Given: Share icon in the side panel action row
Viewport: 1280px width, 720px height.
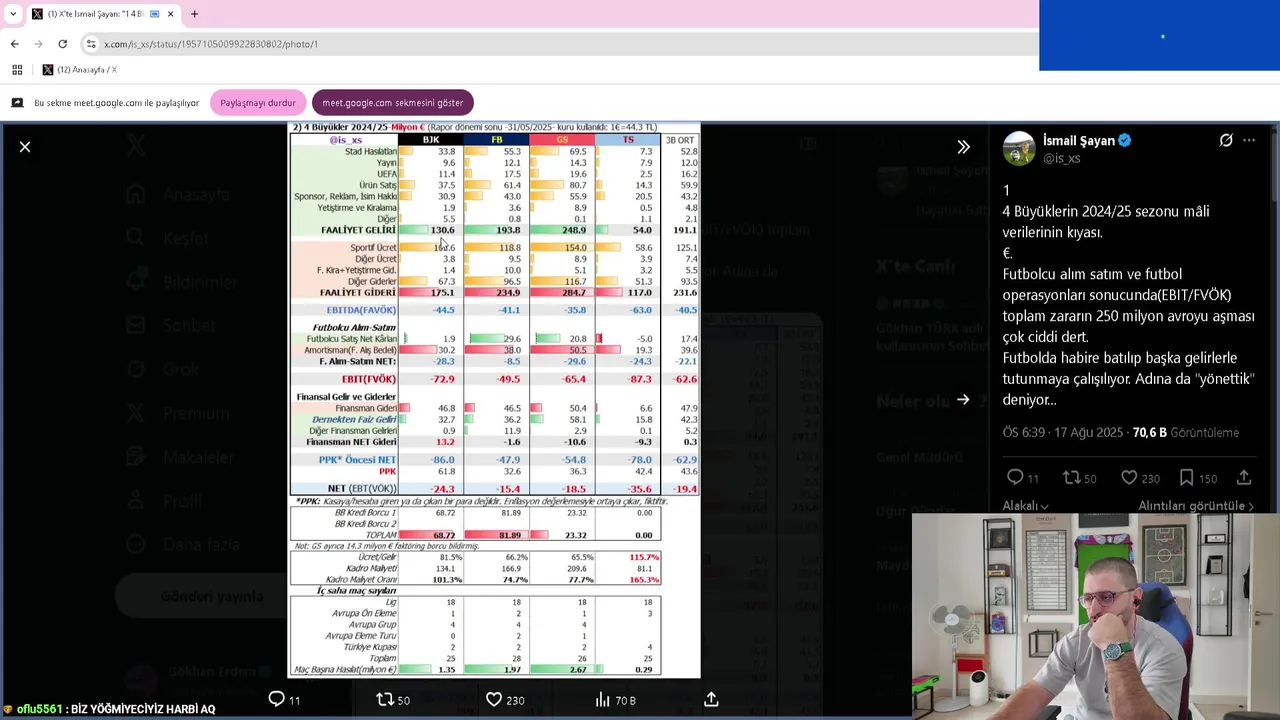Looking at the screenshot, I should tap(1244, 478).
